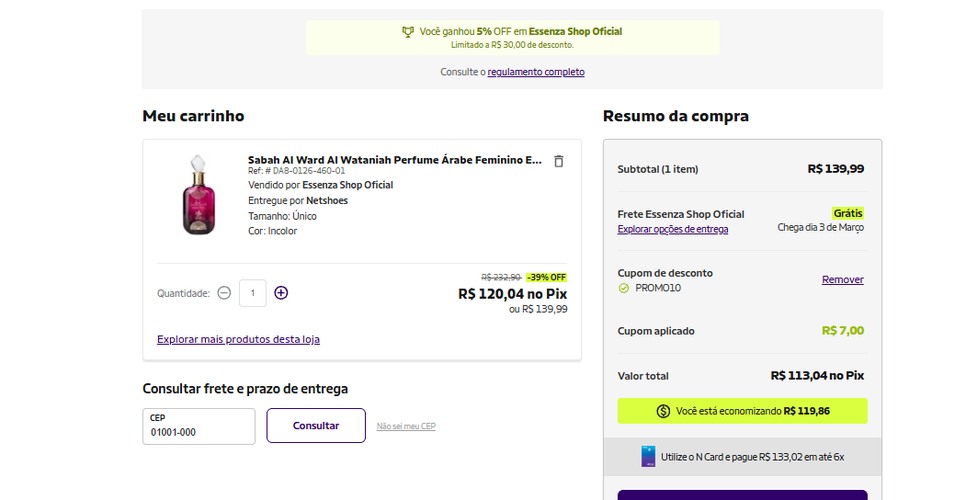Screen dimensions: 966x500
Task: Delete item with the trash icon
Action: [559, 161]
